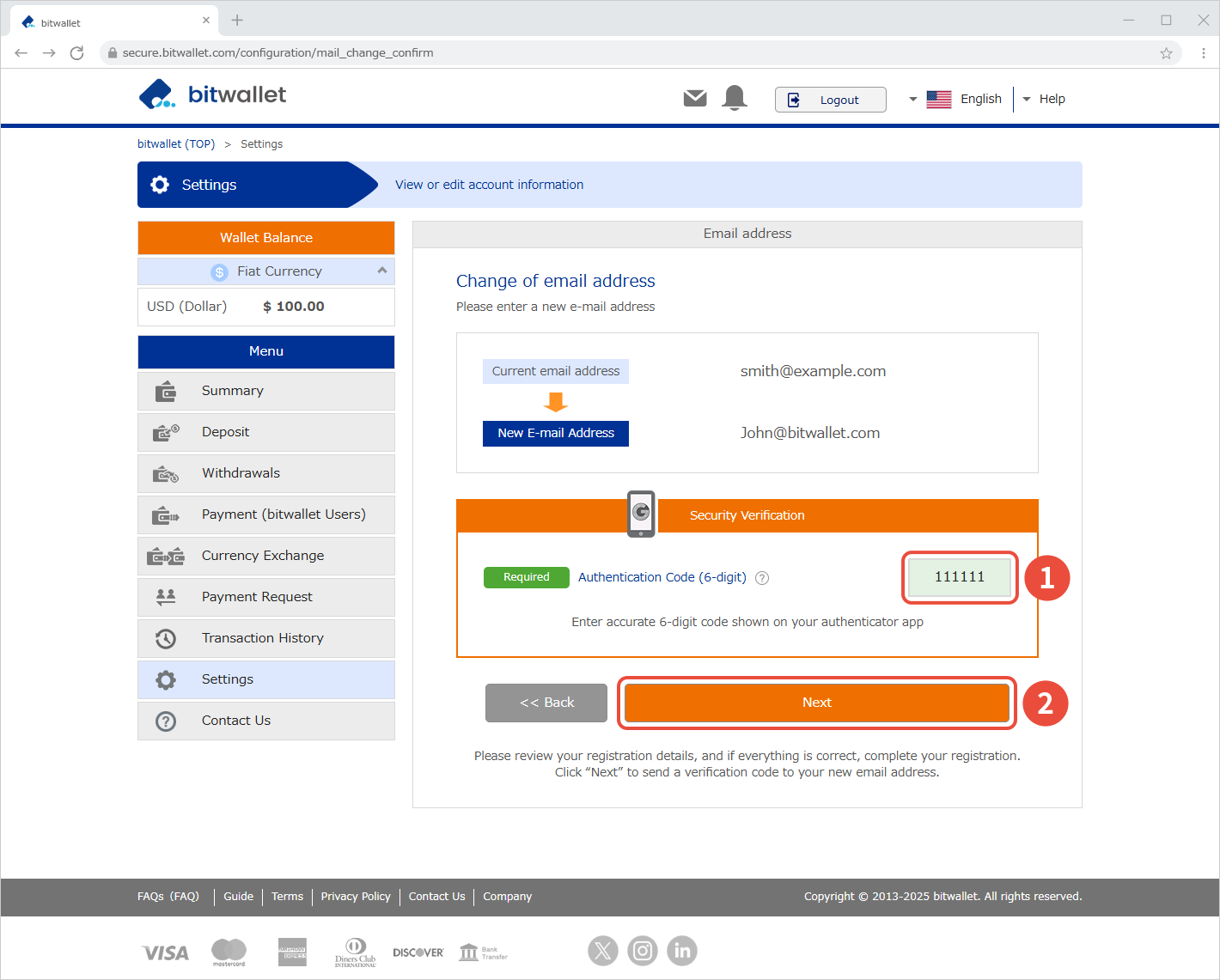The width and height of the screenshot is (1220, 980).
Task: Click the Settings gear icon in menu
Action: tap(166, 679)
